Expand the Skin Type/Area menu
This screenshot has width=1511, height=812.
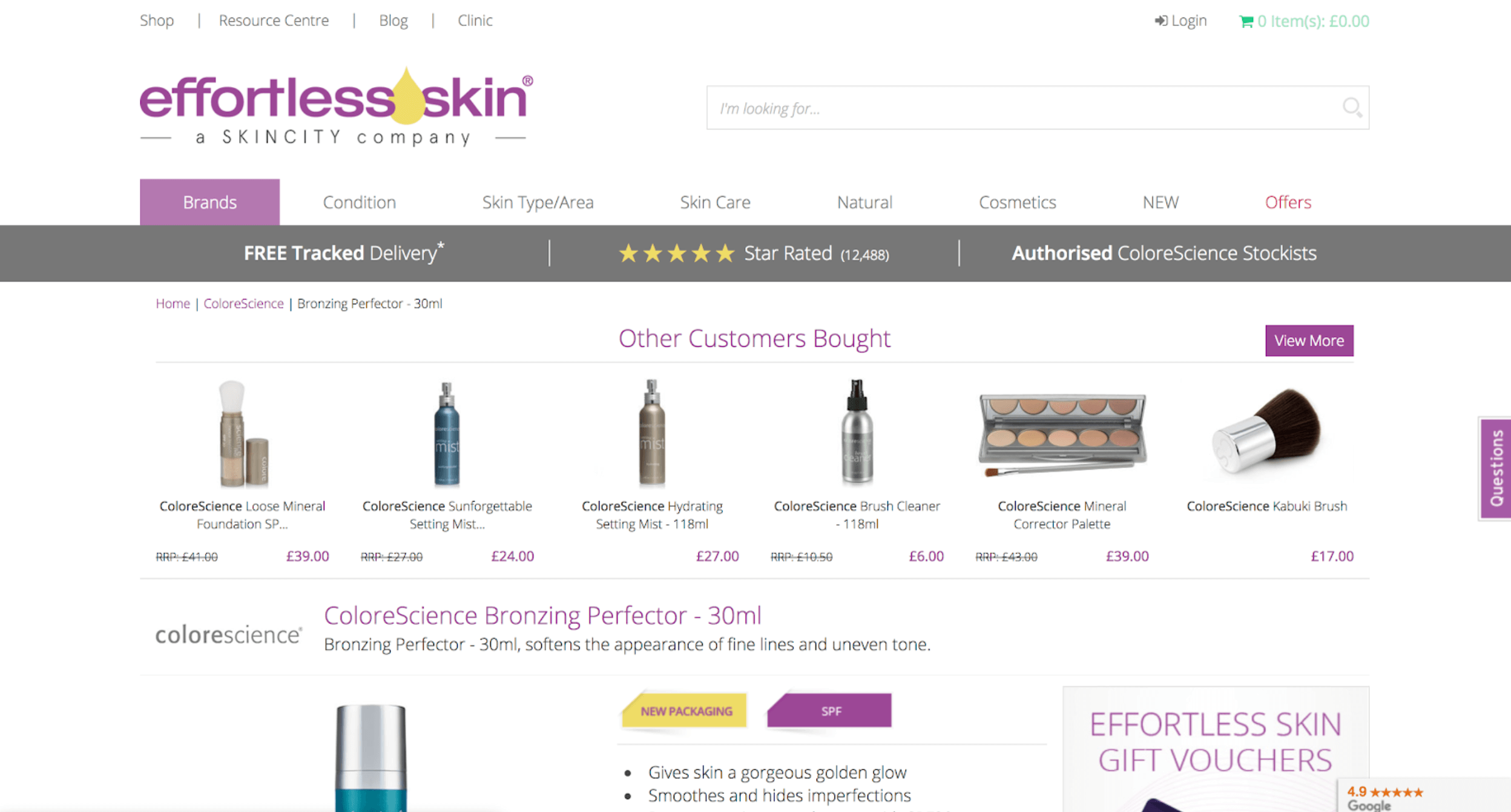point(538,202)
